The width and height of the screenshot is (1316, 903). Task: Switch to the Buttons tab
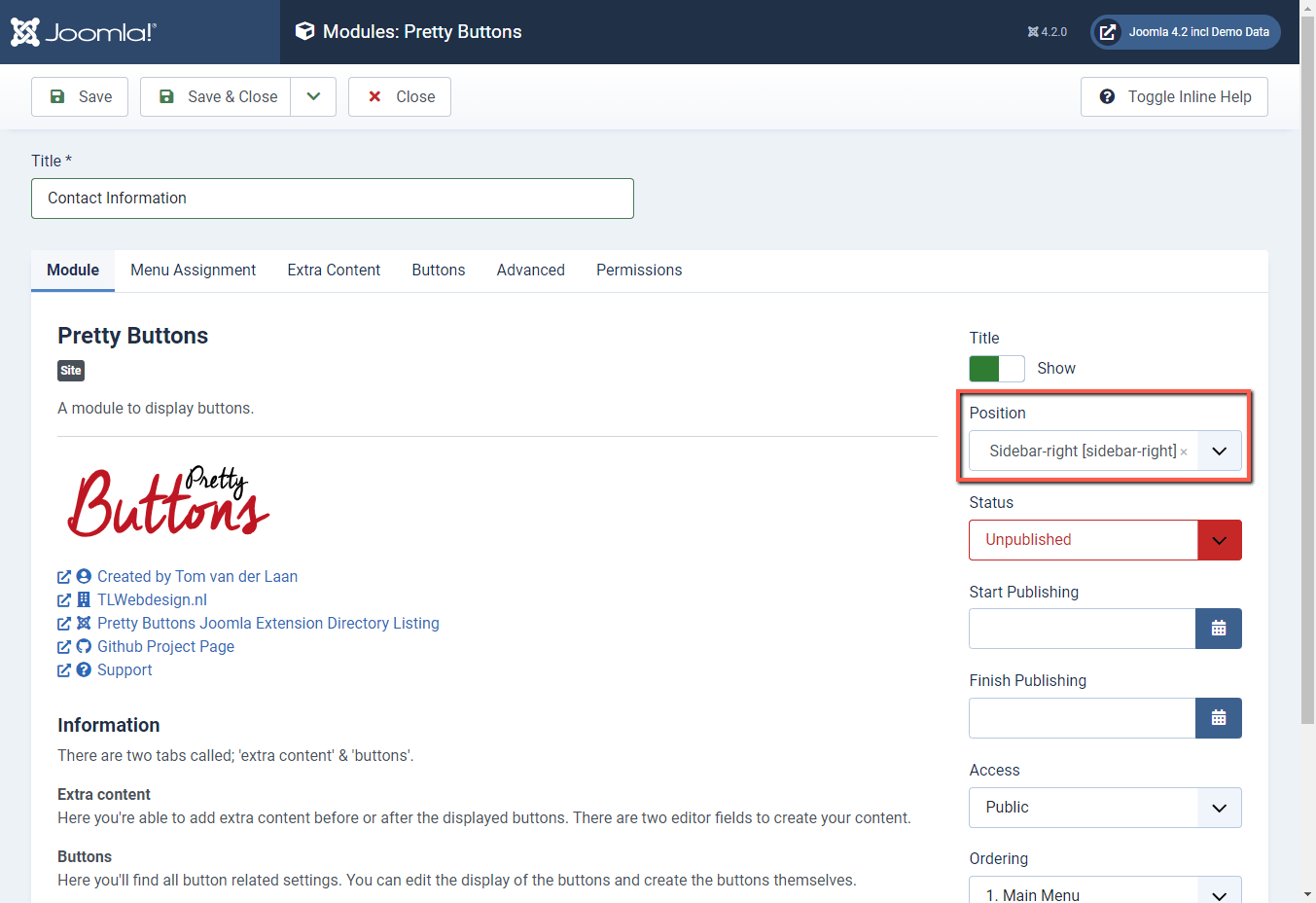pos(438,270)
